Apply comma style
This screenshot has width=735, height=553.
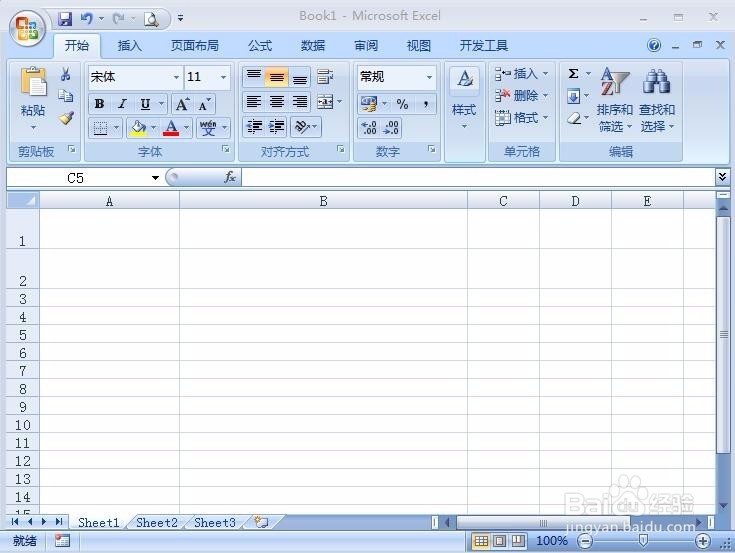426,104
